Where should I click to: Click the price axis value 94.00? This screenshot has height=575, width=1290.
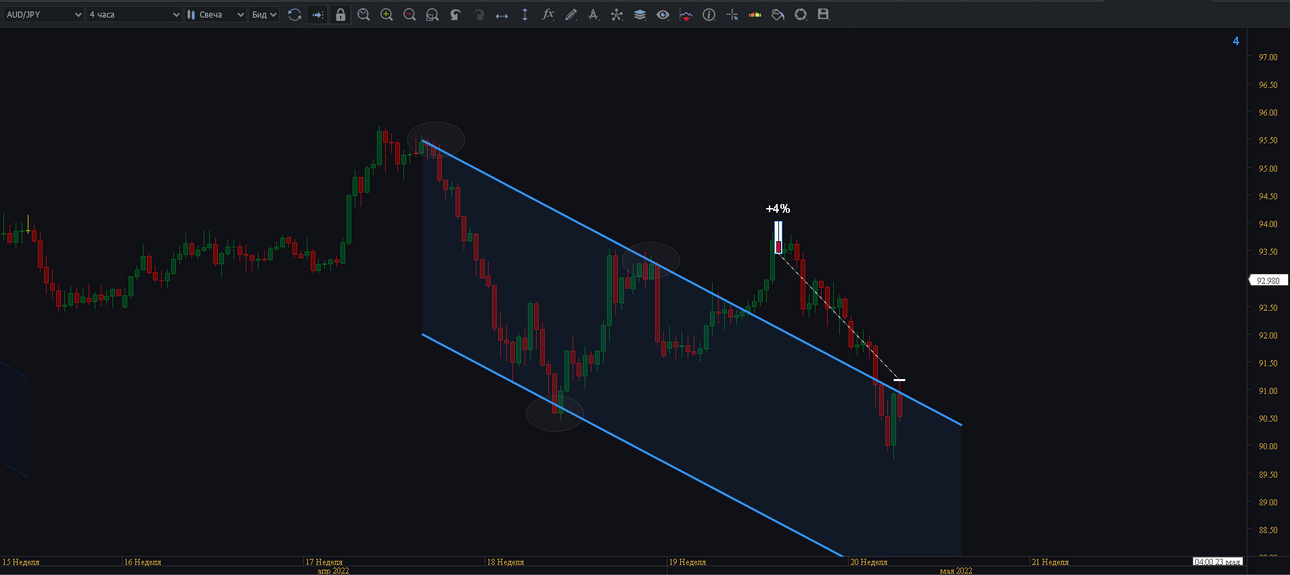click(x=1267, y=224)
